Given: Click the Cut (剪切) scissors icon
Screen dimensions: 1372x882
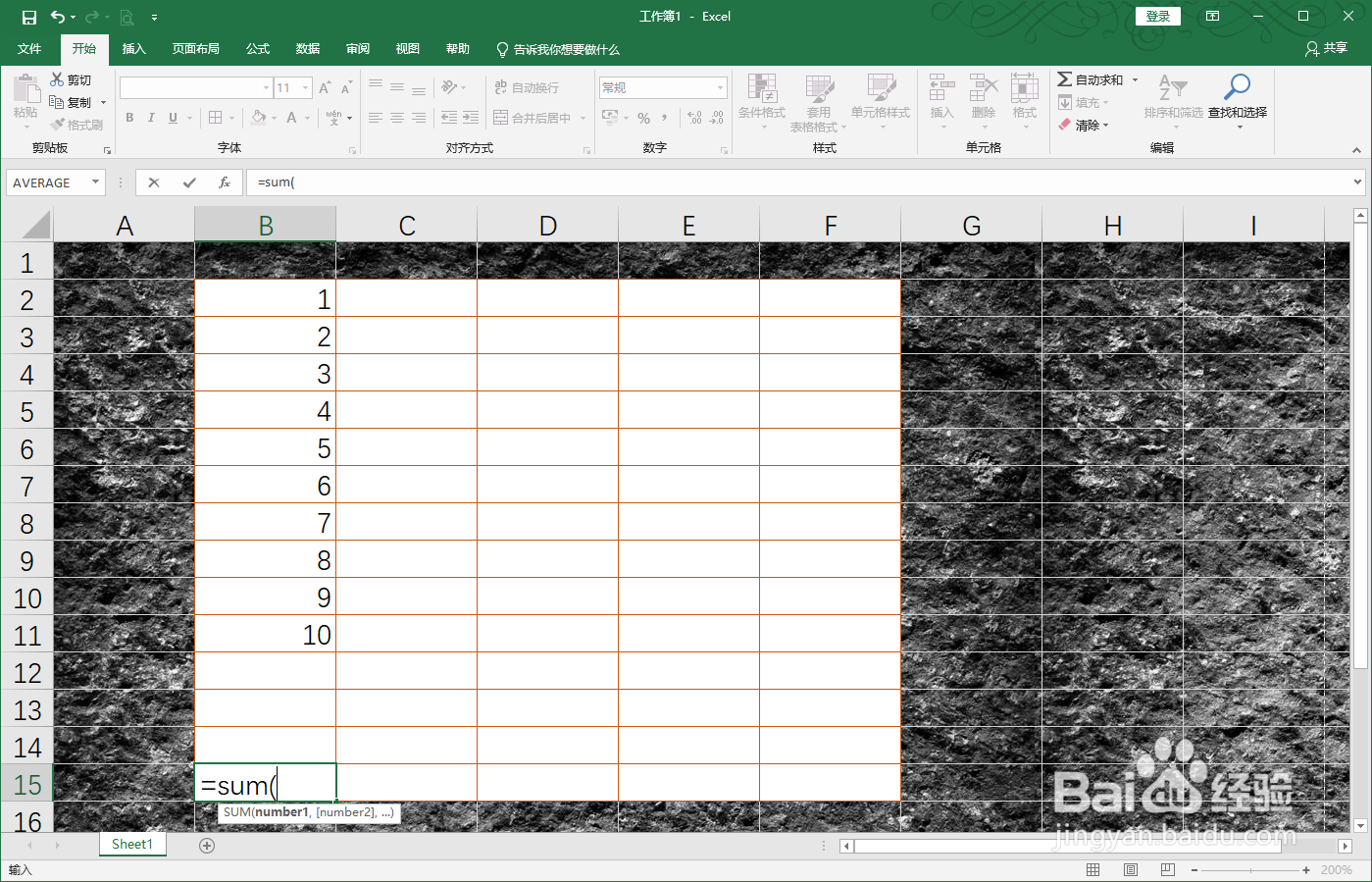Looking at the screenshot, I should (x=57, y=79).
